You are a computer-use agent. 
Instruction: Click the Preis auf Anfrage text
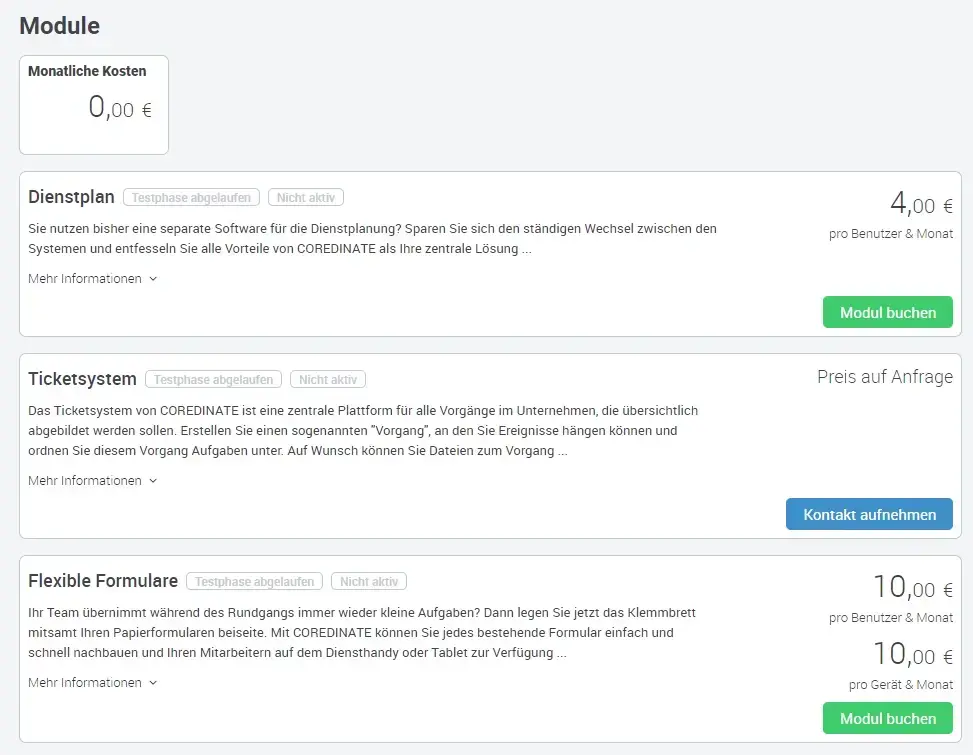coord(884,377)
